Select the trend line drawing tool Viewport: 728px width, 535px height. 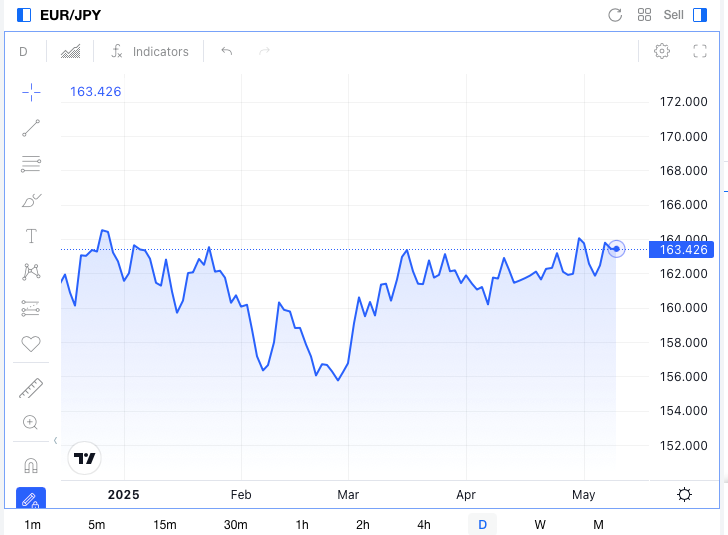tap(31, 128)
